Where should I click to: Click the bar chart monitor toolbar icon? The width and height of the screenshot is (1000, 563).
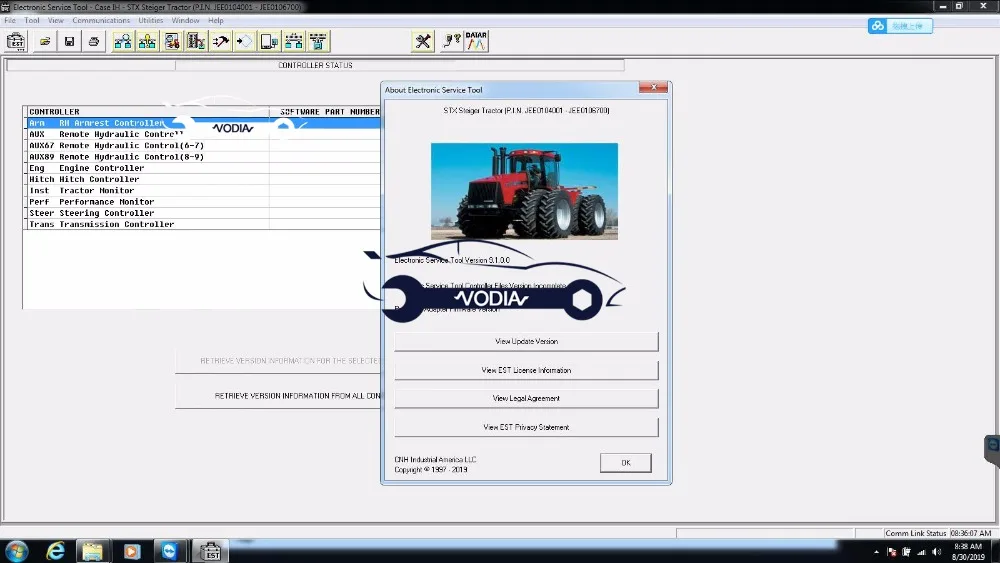coord(196,41)
